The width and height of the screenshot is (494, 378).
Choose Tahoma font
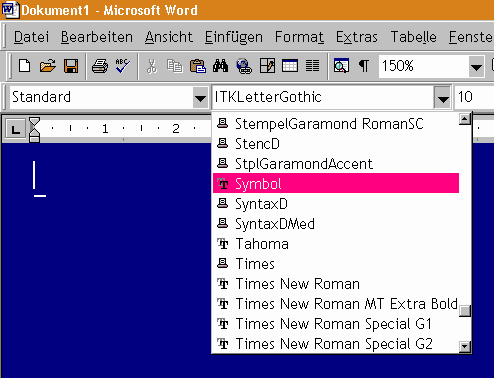point(336,244)
